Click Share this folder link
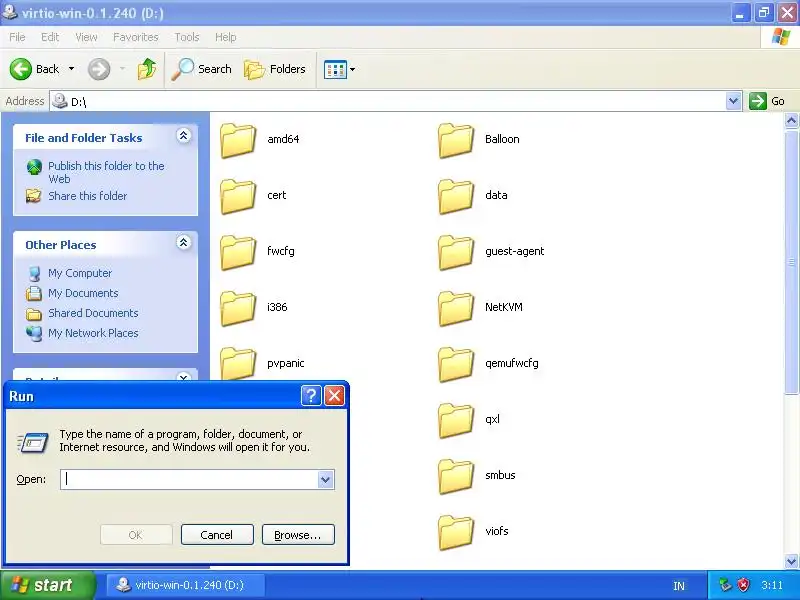Screen dimensions: 800x600 click(87, 196)
